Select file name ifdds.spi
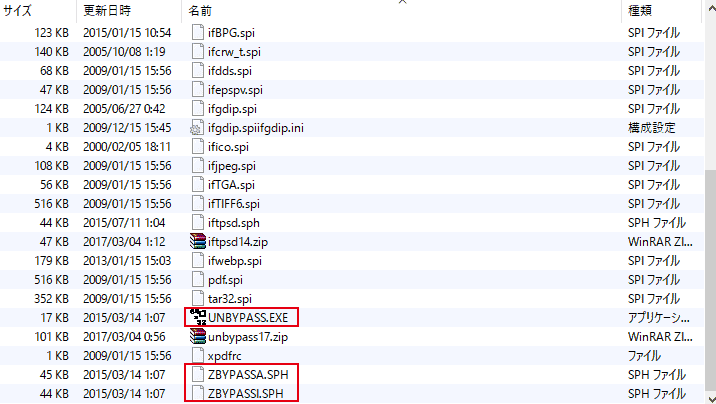This screenshot has height=404, width=716. (x=230, y=71)
